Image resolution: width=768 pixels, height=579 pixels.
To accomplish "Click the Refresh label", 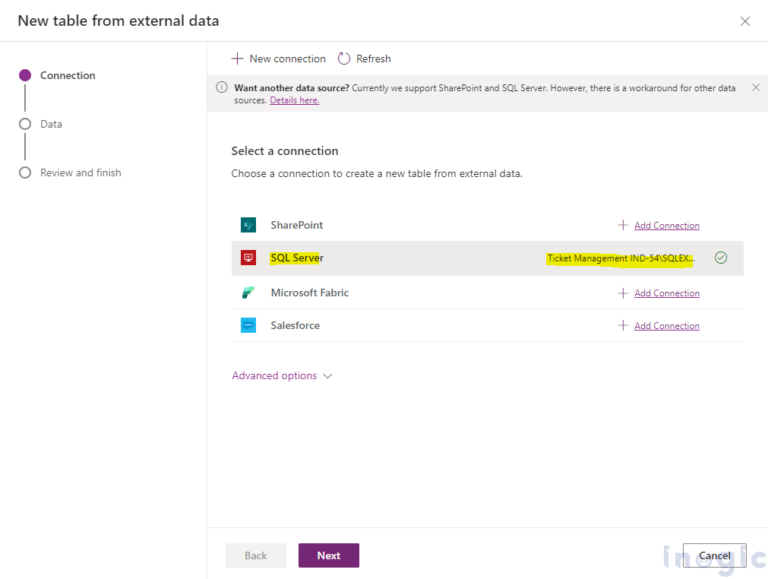I will tap(374, 59).
